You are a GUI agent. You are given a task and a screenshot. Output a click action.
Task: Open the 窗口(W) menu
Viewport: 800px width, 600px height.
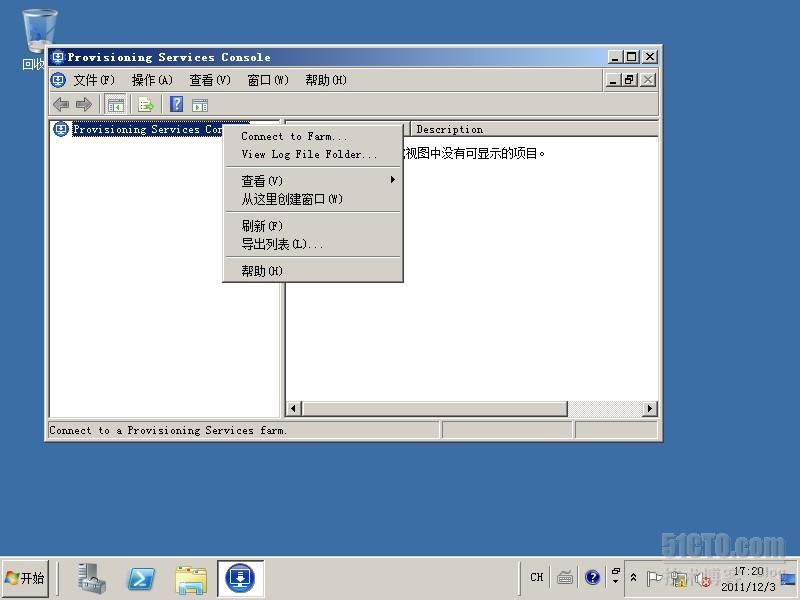(268, 80)
